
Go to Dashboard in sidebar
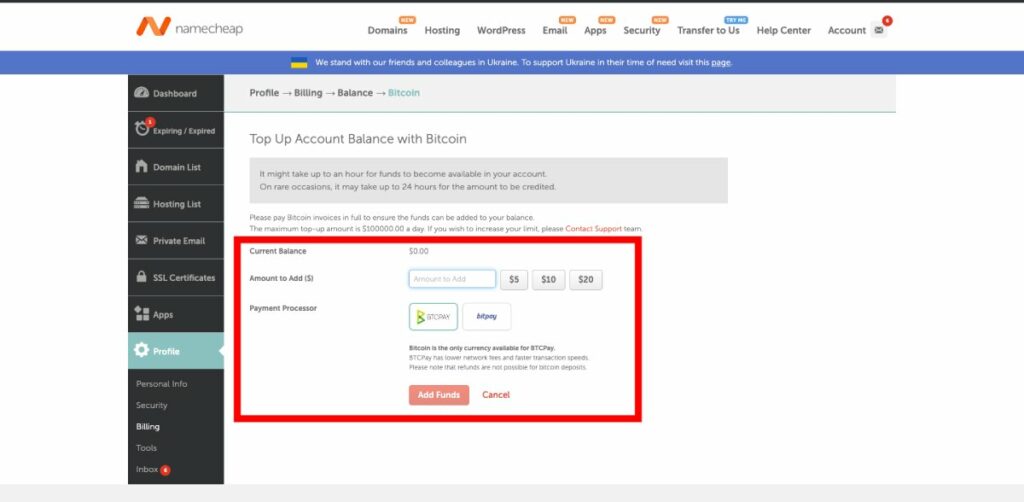pyautogui.click(x=176, y=93)
